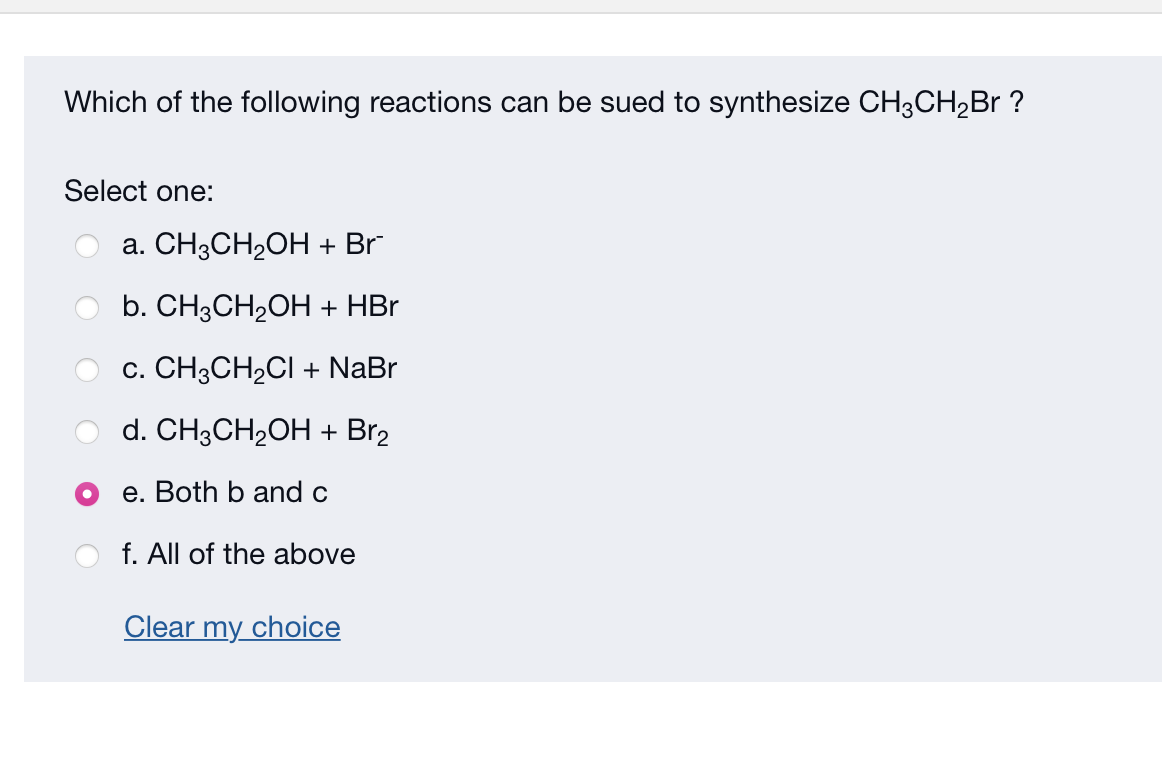
Task: Click the radio button beside option f
Action: 87,555
